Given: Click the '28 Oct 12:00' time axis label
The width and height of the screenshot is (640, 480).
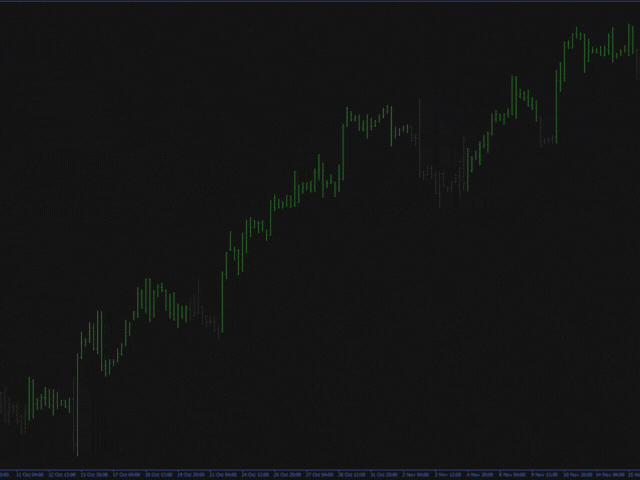Looking at the screenshot, I should coord(352,475).
